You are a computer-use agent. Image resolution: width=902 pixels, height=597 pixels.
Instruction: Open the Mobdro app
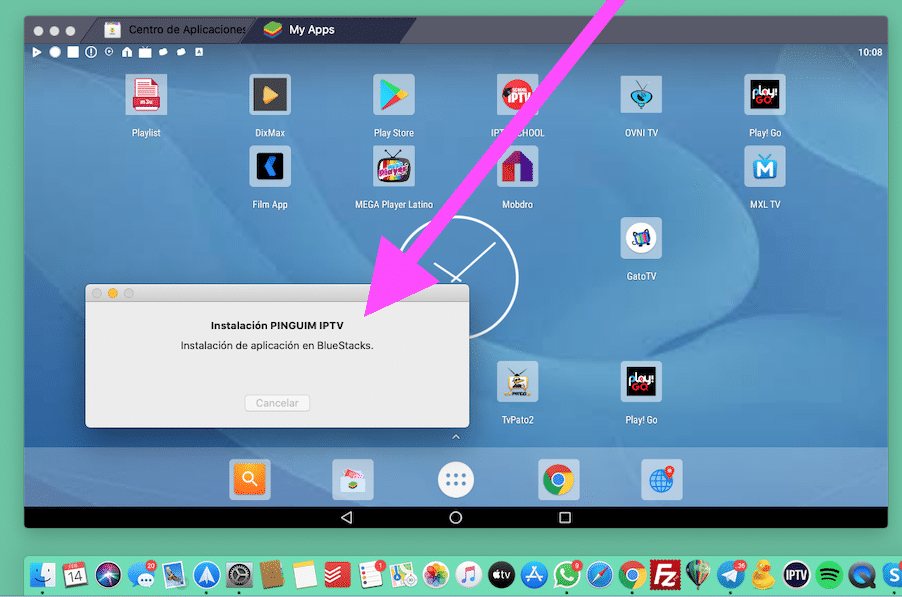517,167
